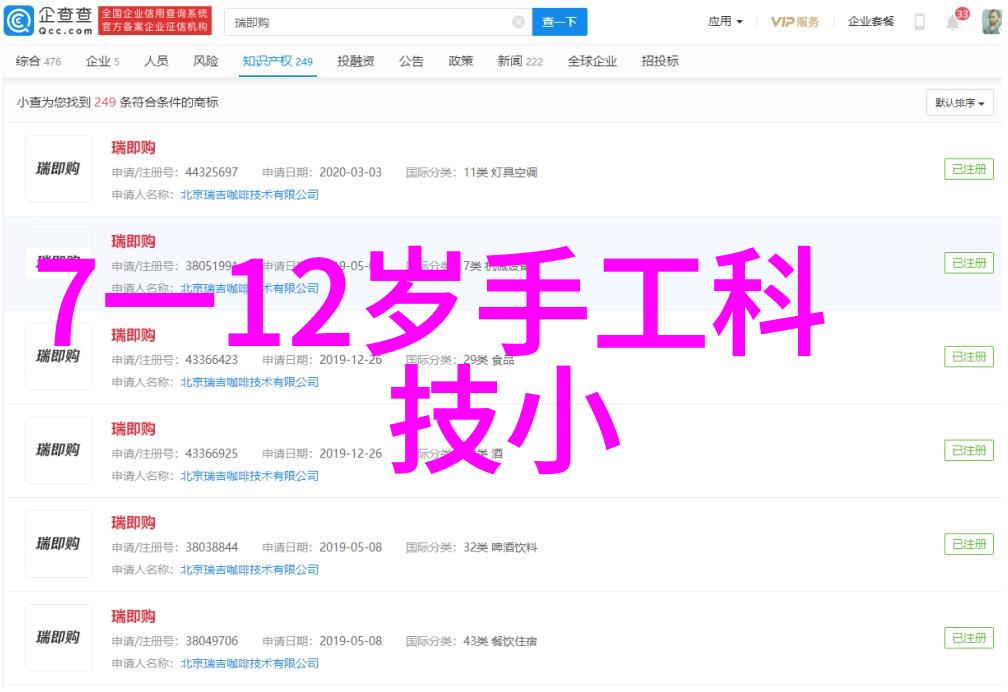
Task: Click class text 32类 啤酒饮料
Action: click(500, 548)
